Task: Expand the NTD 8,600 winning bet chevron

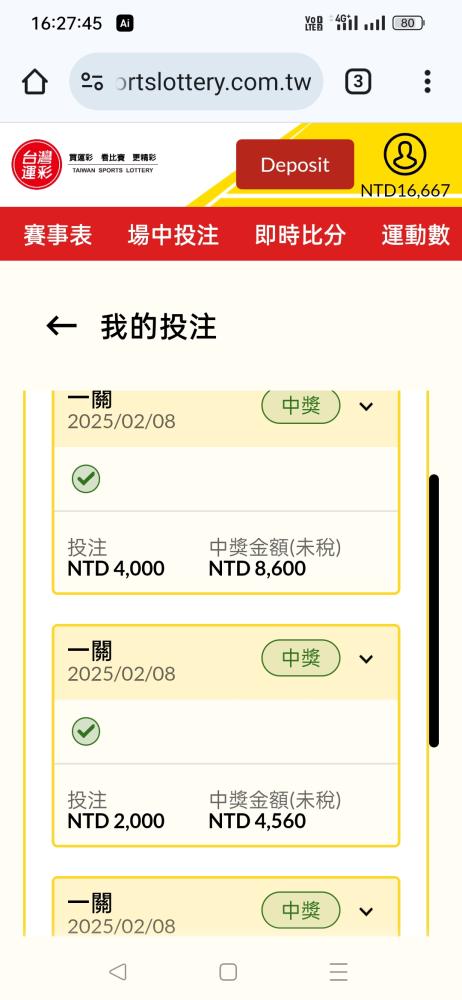Action: pos(366,406)
